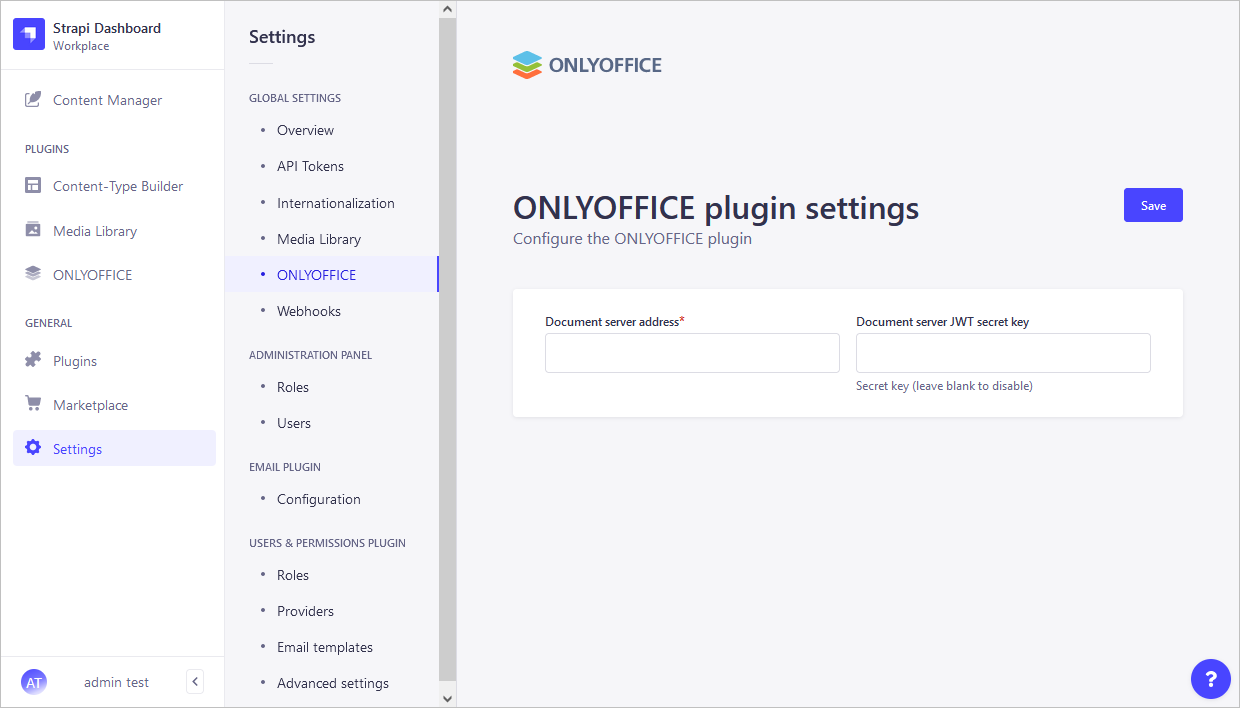Open the Internationalization settings
This screenshot has width=1240, height=708.
point(335,202)
